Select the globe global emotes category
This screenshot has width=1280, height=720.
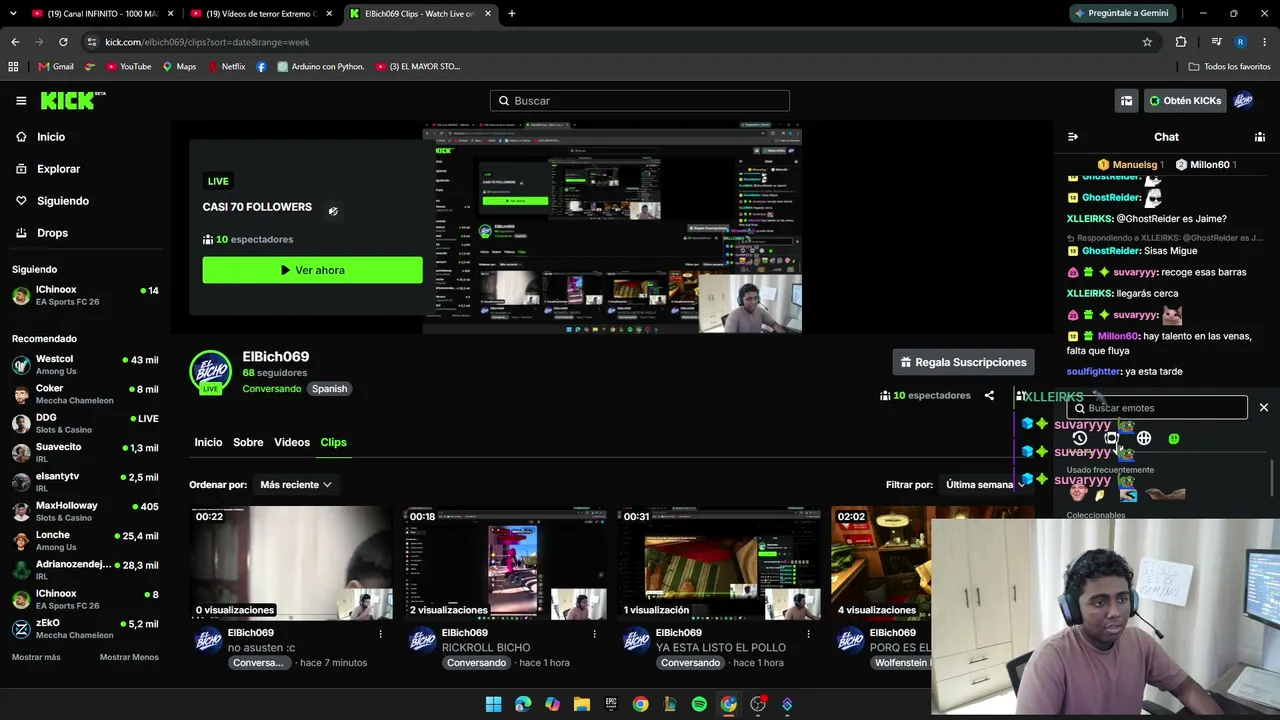pos(1144,438)
